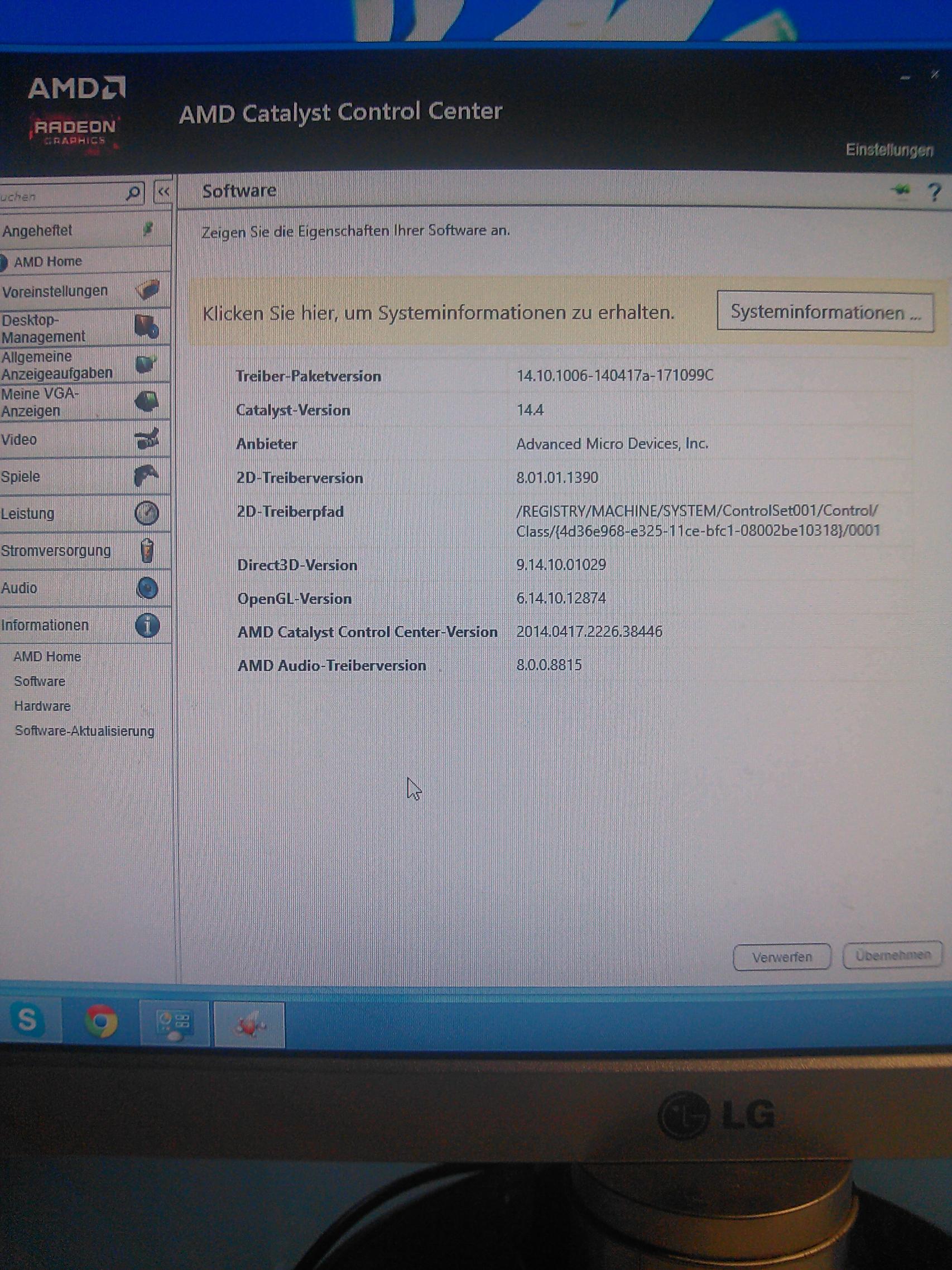Click the Verwerfen button

(782, 957)
